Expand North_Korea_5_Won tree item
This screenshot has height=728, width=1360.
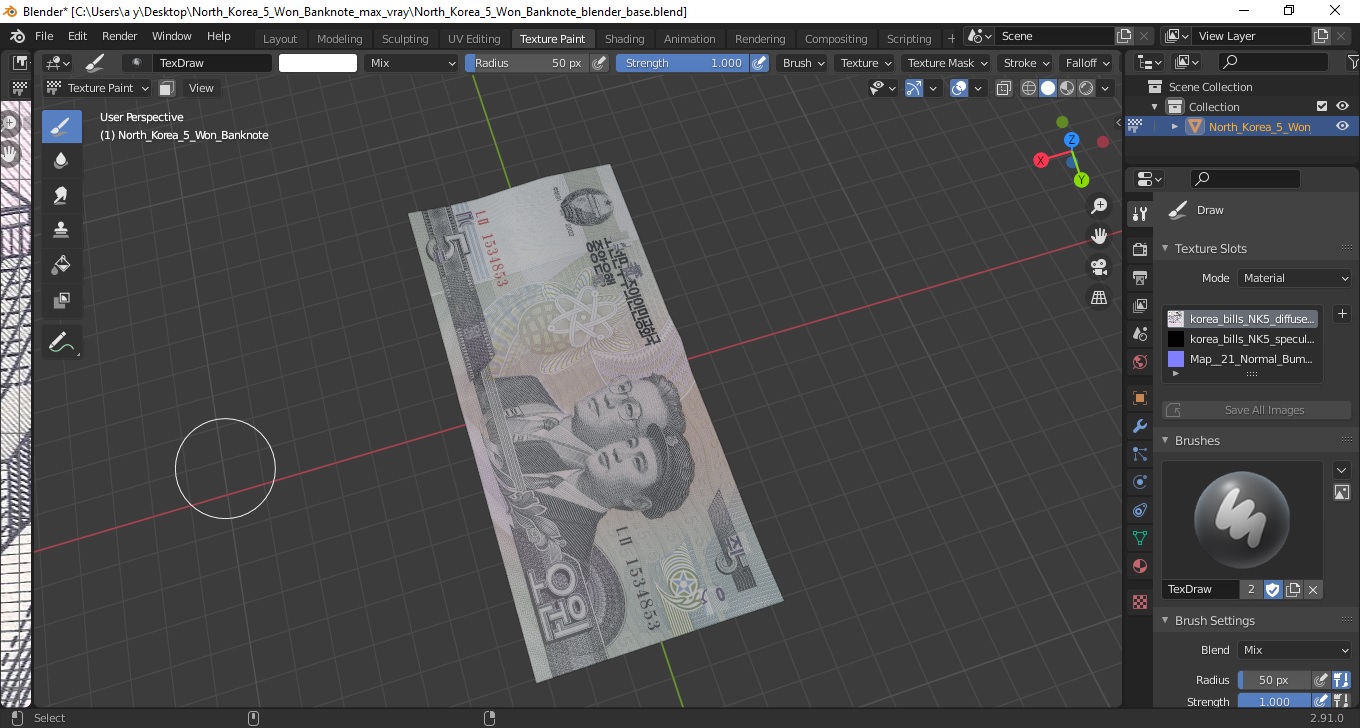1175,126
